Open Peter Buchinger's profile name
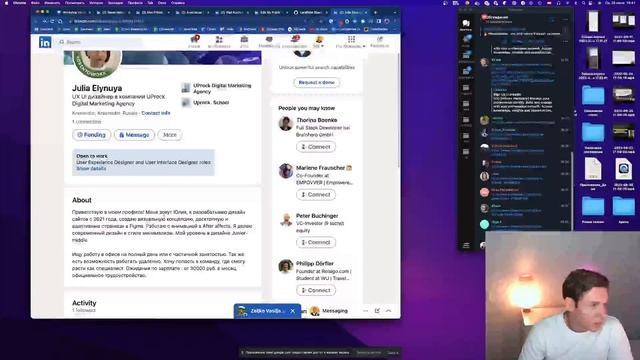 (x=317, y=216)
